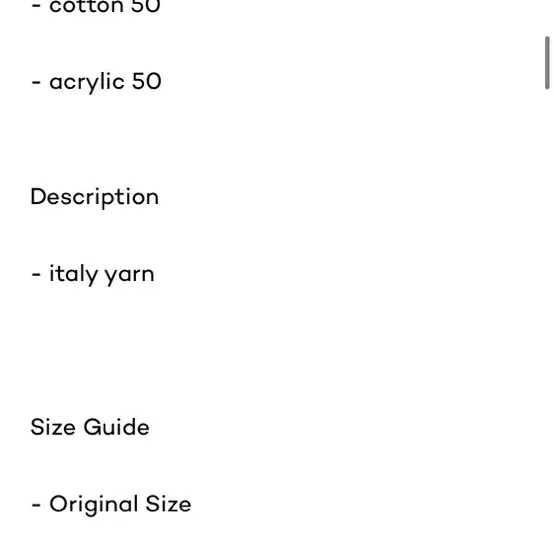Click the word 'Original'
Screen dimensions: 554x554
(94, 505)
